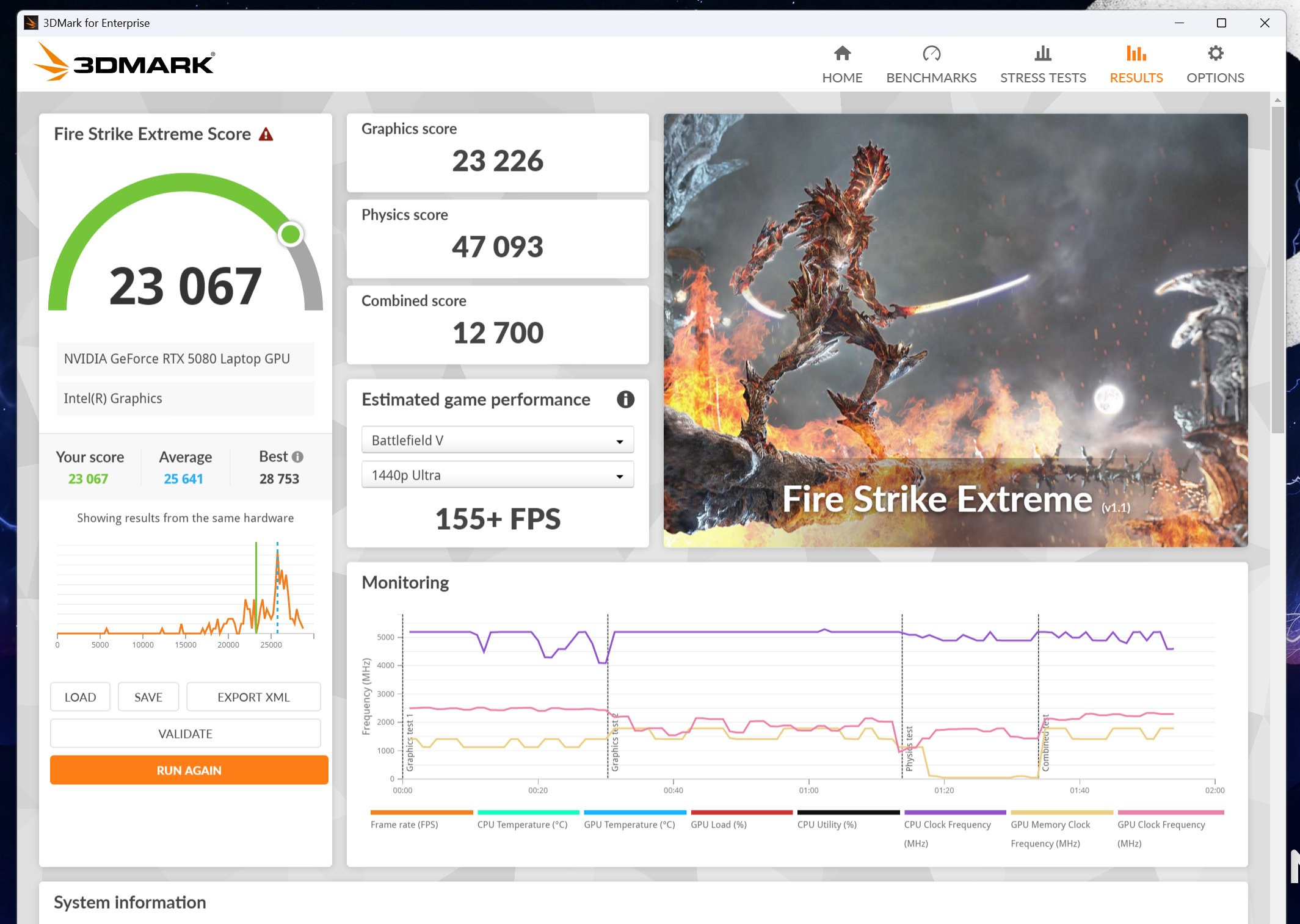Click the Fire Strike Extreme Score title

coord(152,134)
